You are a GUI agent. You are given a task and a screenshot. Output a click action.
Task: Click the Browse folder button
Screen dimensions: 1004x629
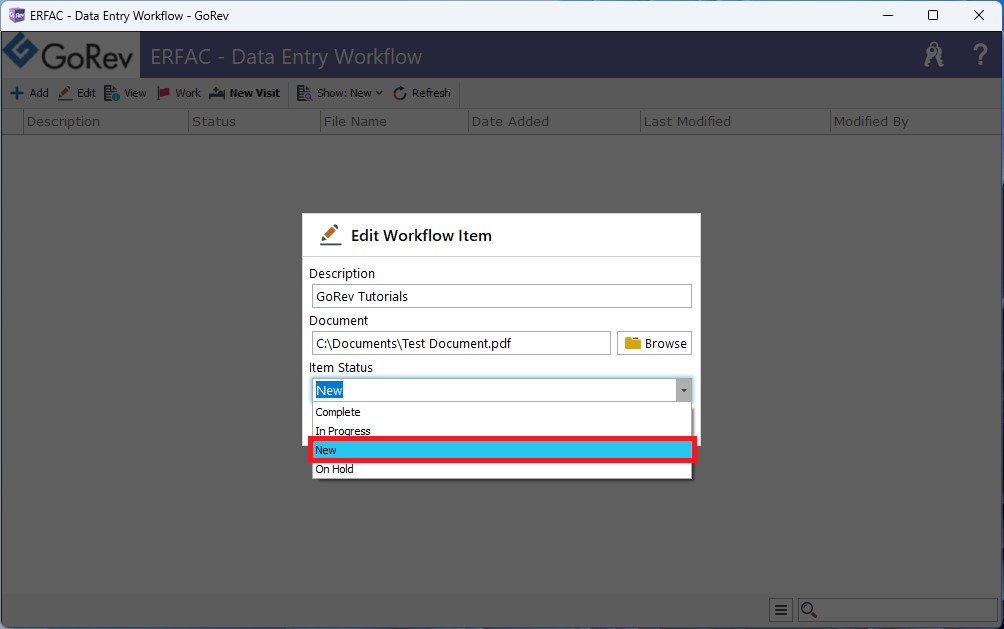(654, 343)
